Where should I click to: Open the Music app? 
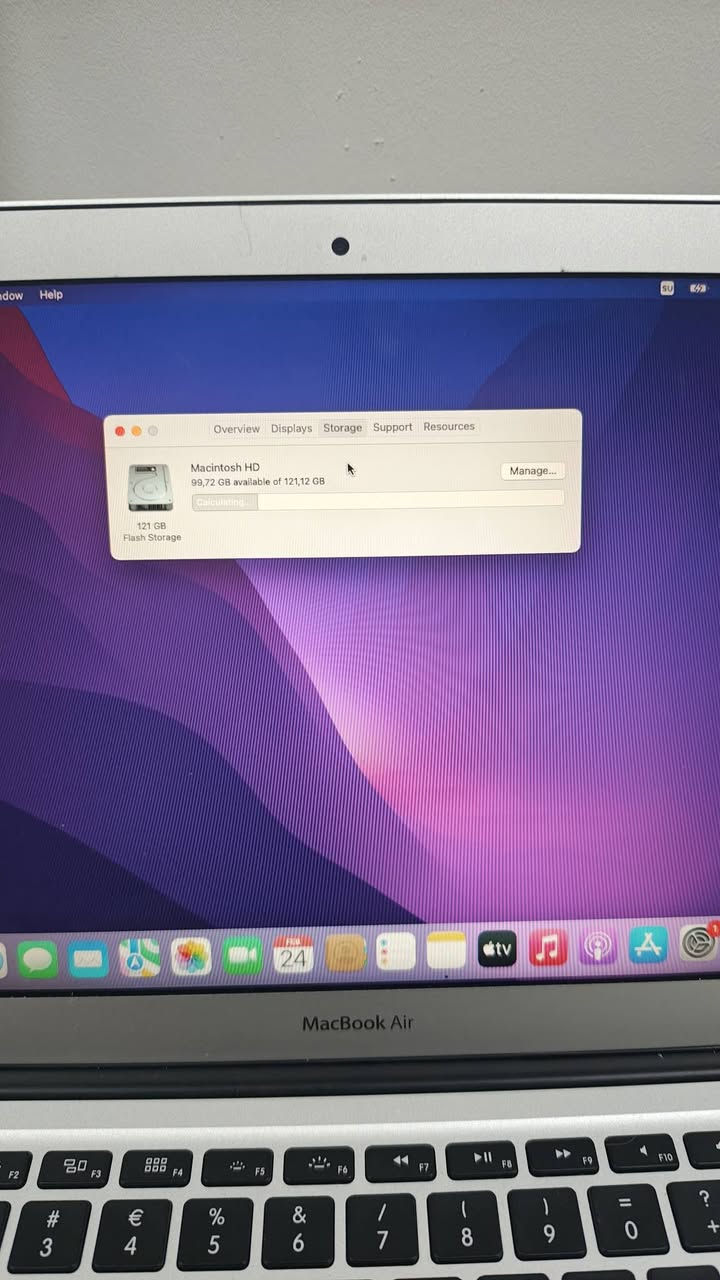pyautogui.click(x=547, y=948)
